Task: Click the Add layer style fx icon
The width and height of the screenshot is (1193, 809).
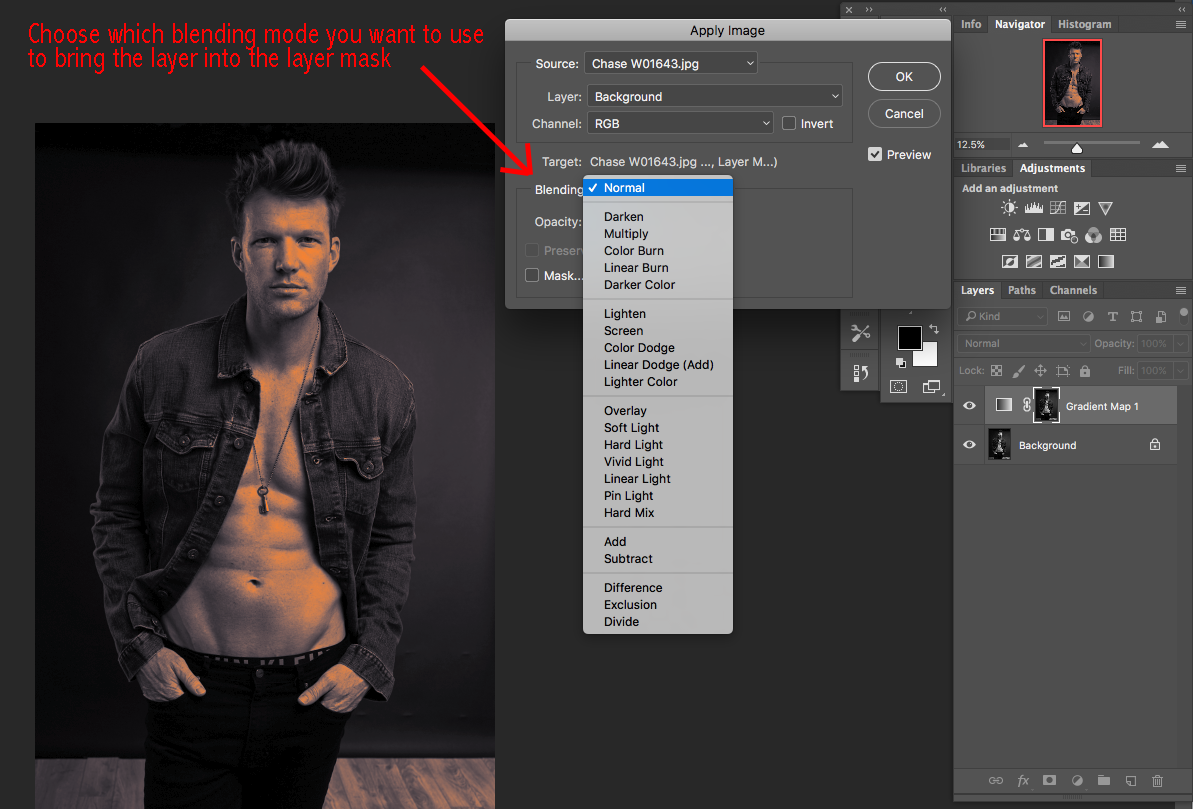Action: pyautogui.click(x=1022, y=781)
